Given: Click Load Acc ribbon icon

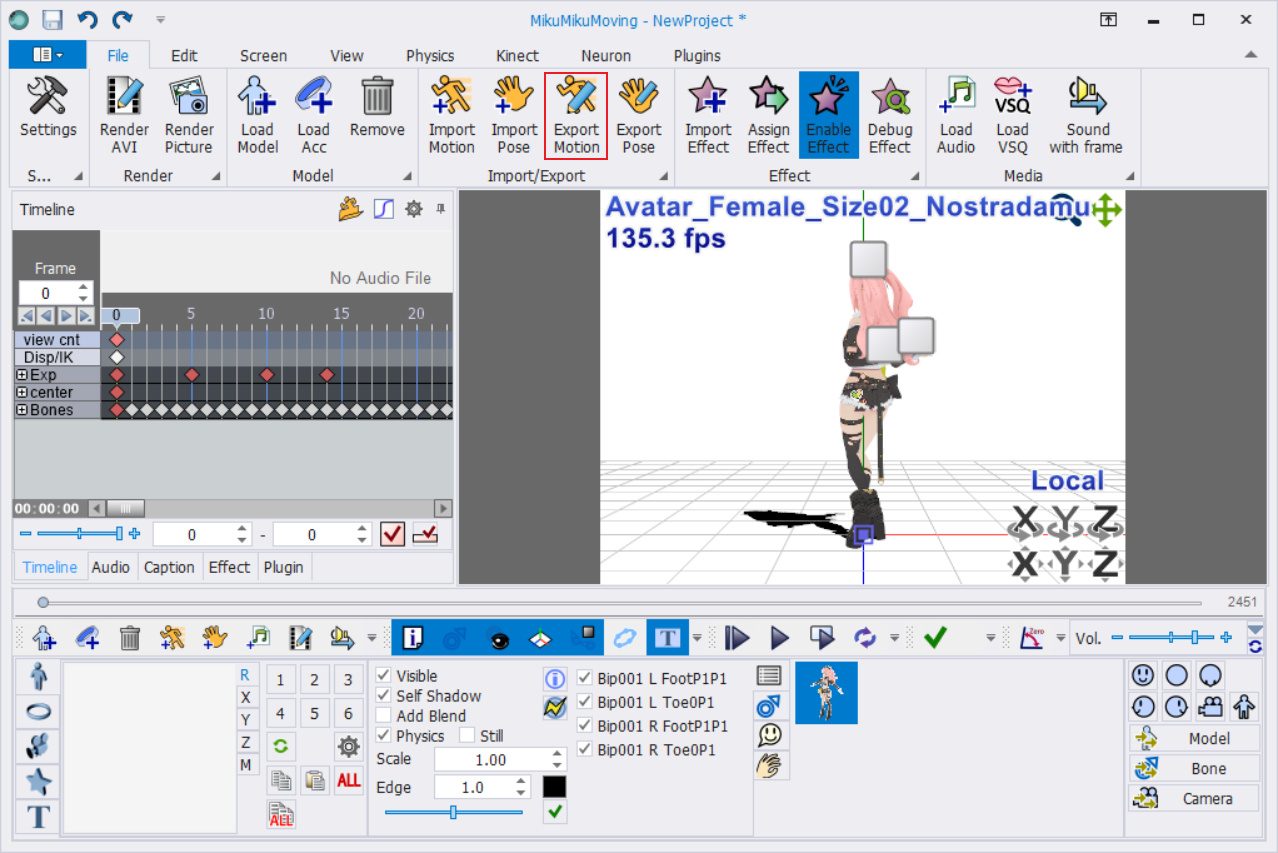Looking at the screenshot, I should point(313,115).
